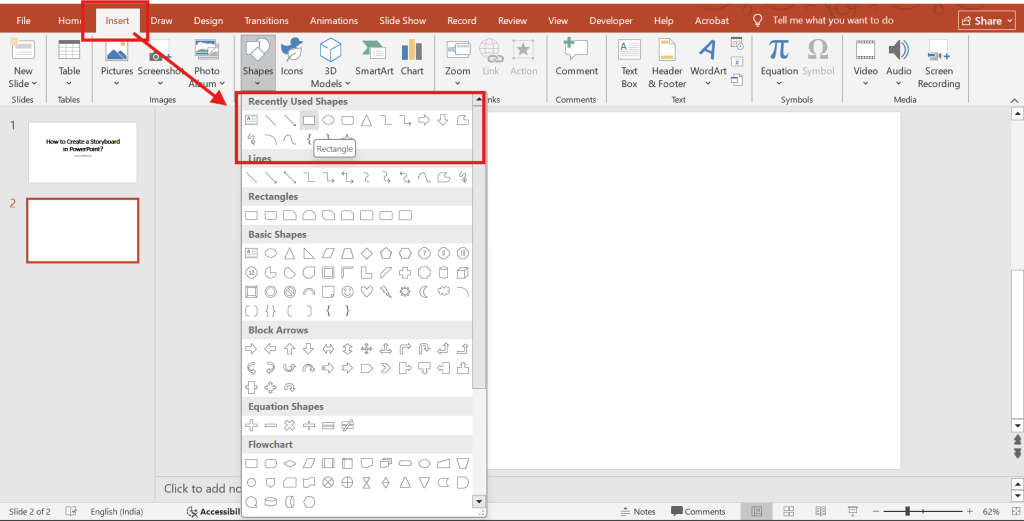The image size is (1024, 521).
Task: Toggle the Comments pane in status bar
Action: tap(698, 511)
